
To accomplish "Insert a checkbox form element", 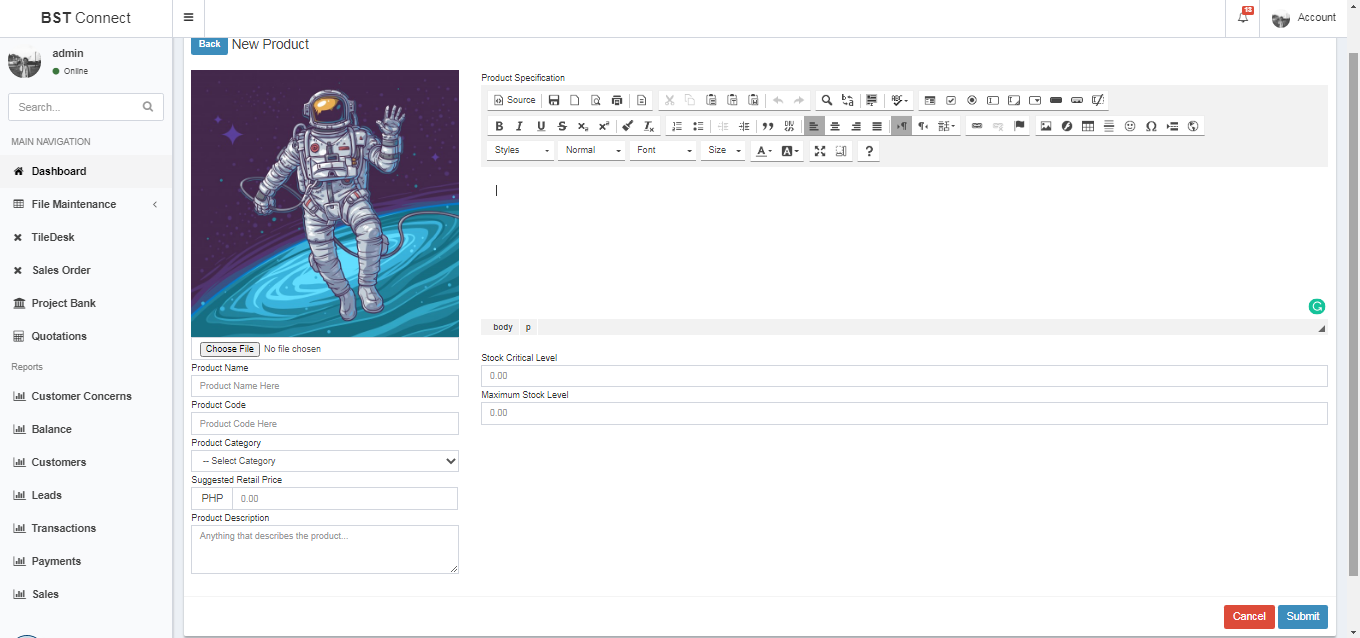I will click(951, 100).
